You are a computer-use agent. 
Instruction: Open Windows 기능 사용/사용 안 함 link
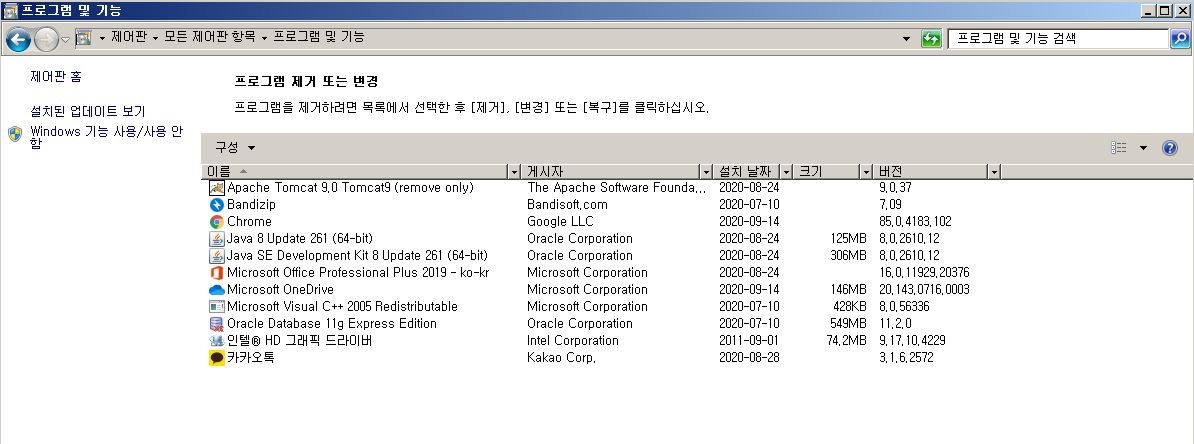106,137
